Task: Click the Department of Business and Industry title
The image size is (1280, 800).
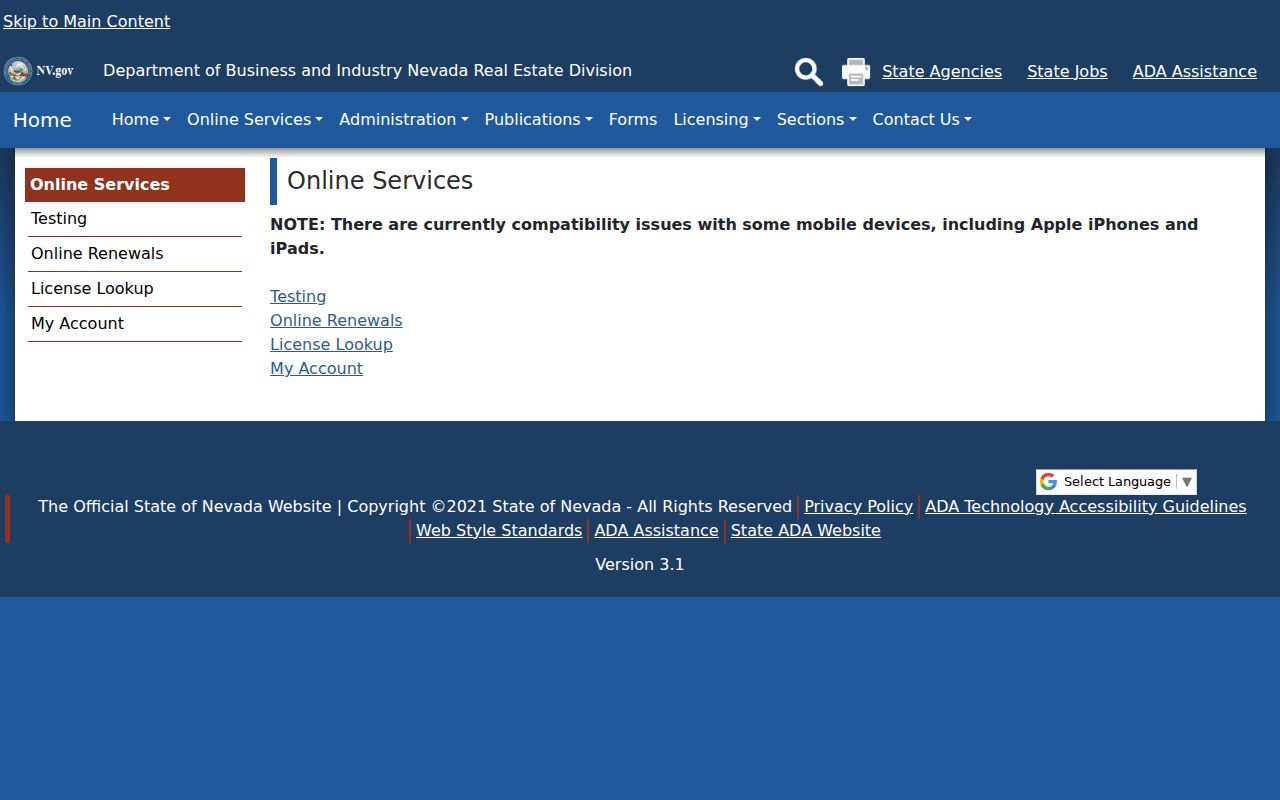Action: click(367, 71)
